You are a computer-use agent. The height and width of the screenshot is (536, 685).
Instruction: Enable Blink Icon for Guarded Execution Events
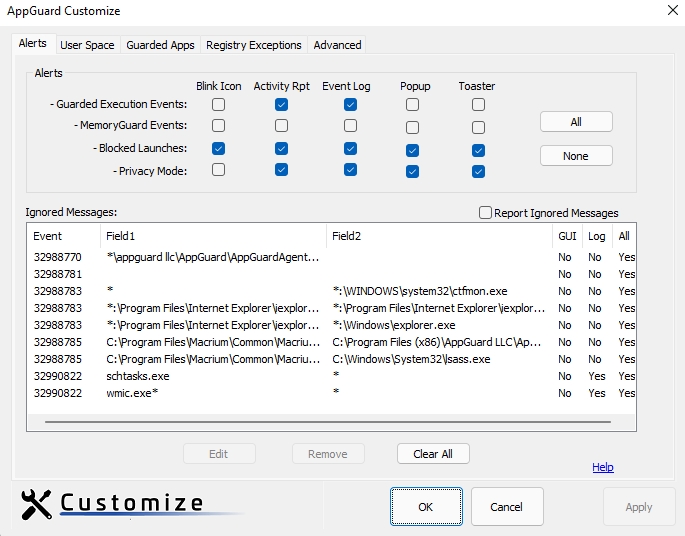[x=218, y=104]
